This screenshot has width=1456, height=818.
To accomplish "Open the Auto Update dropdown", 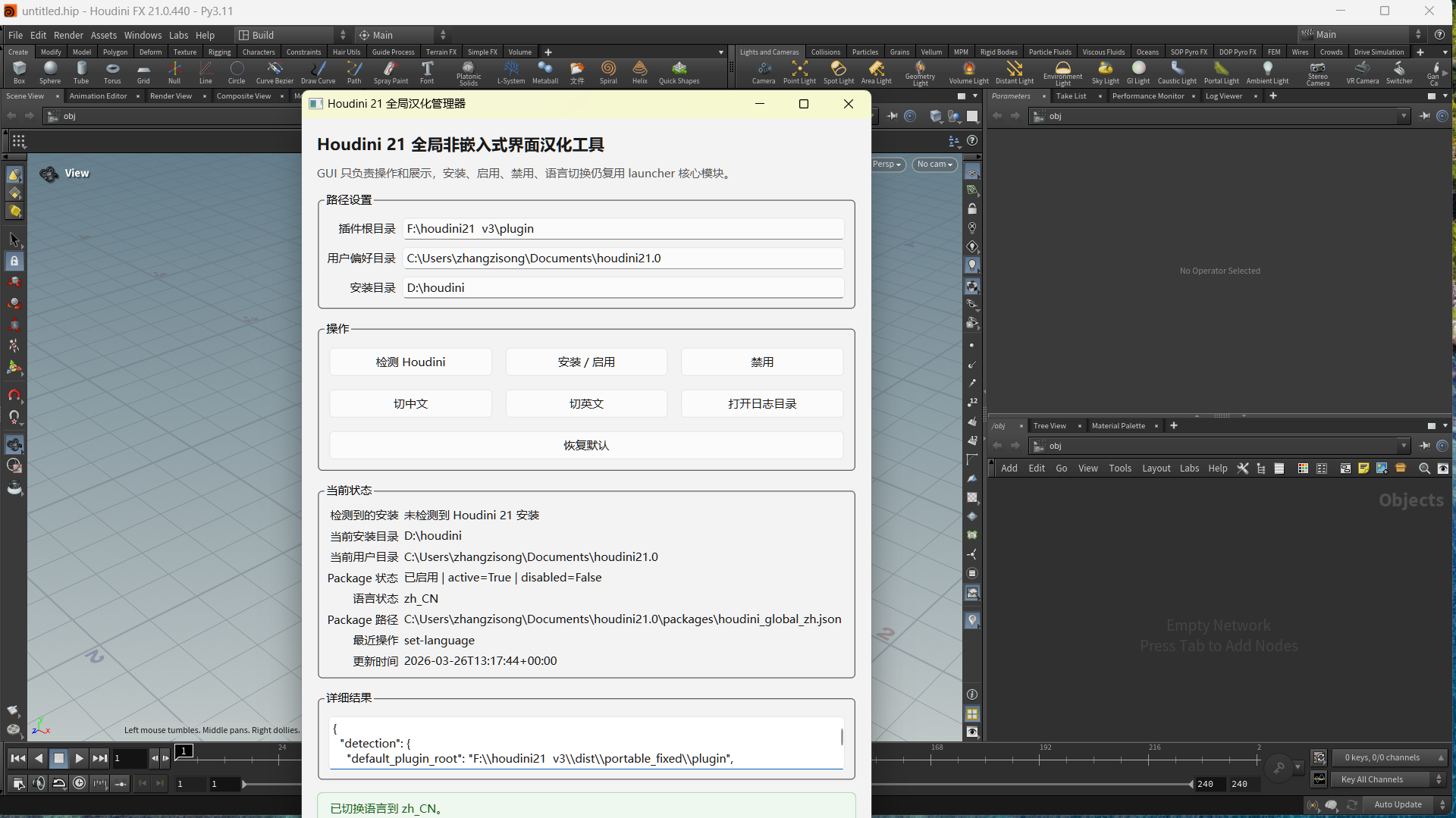I will click(x=1407, y=804).
